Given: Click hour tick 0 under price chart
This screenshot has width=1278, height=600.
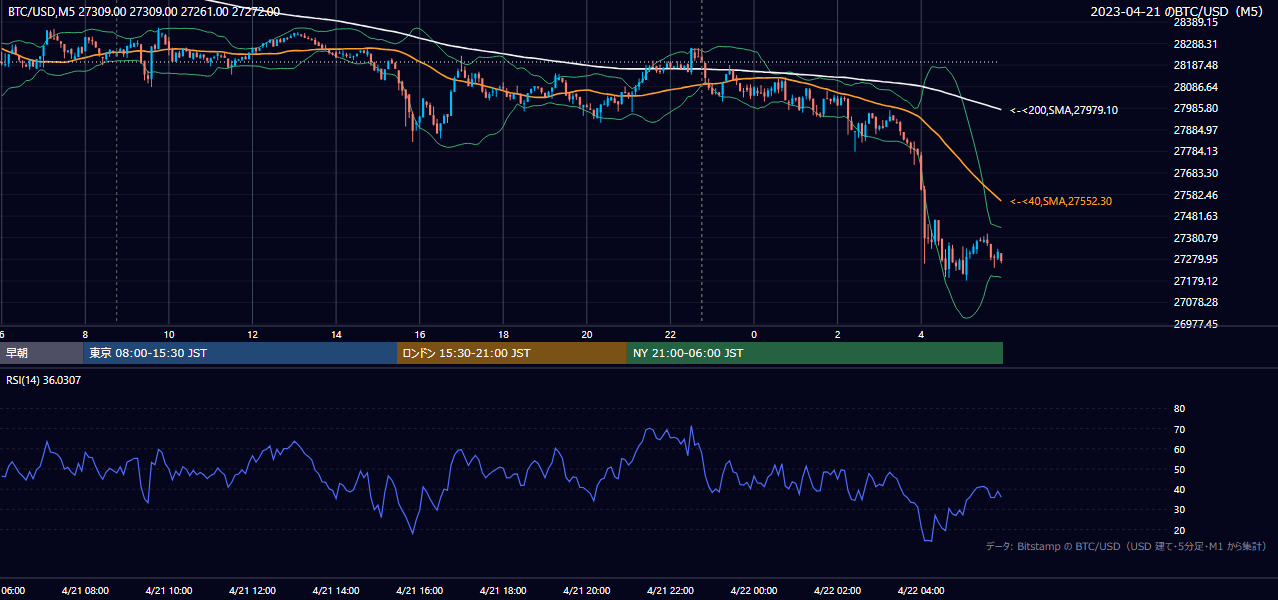Looking at the screenshot, I should coord(754,334).
